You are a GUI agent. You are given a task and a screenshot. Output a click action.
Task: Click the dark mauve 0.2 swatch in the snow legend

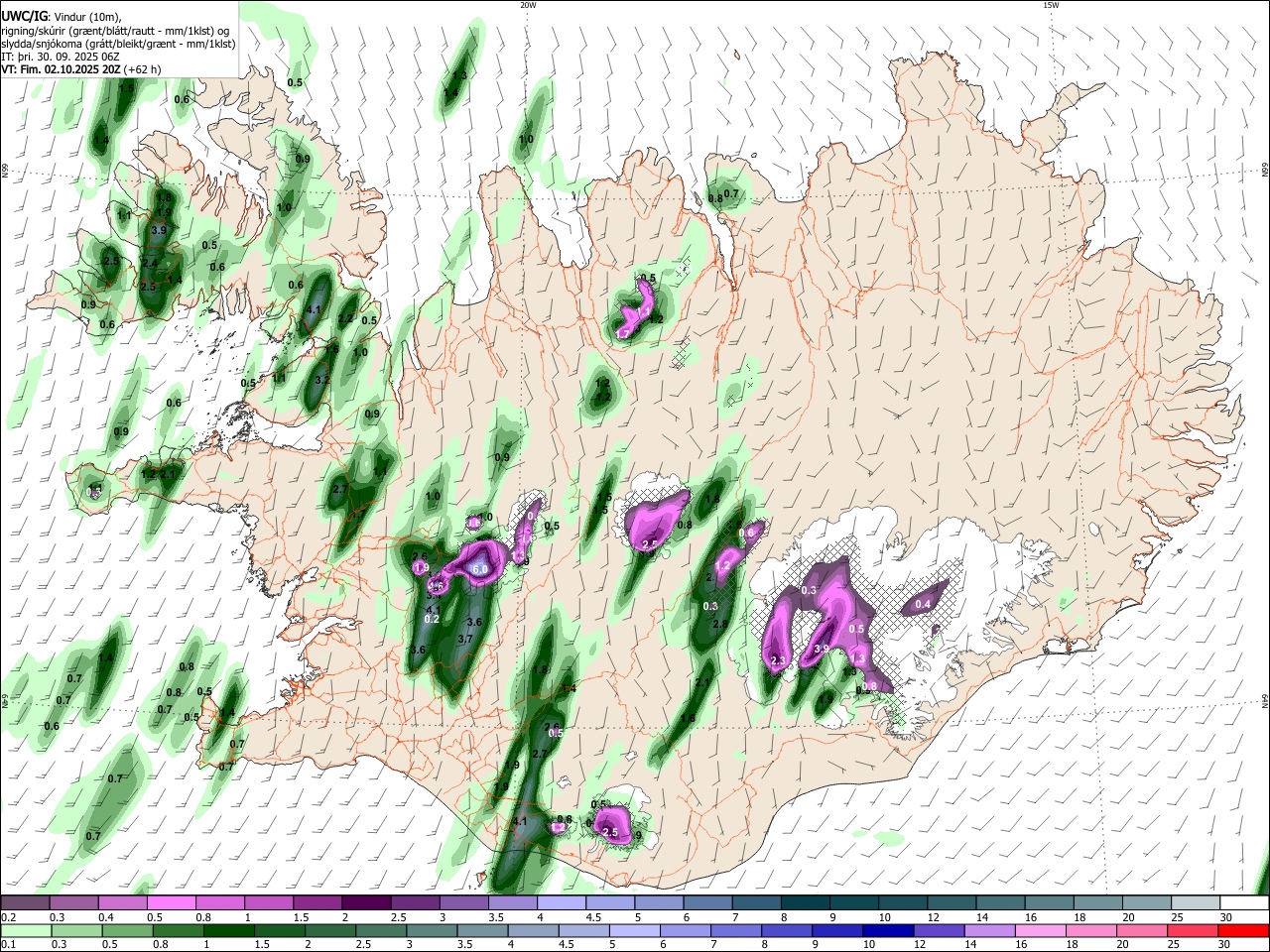pos(25,903)
